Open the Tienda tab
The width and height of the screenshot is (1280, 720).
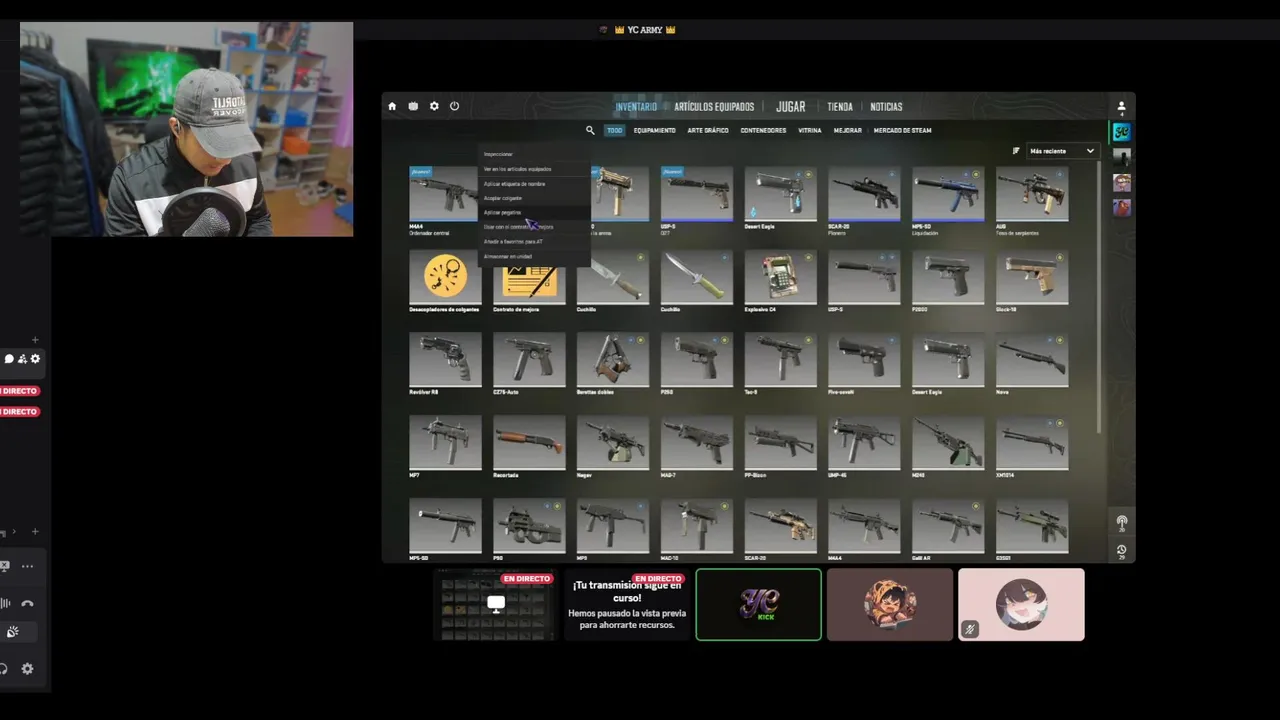pos(840,107)
